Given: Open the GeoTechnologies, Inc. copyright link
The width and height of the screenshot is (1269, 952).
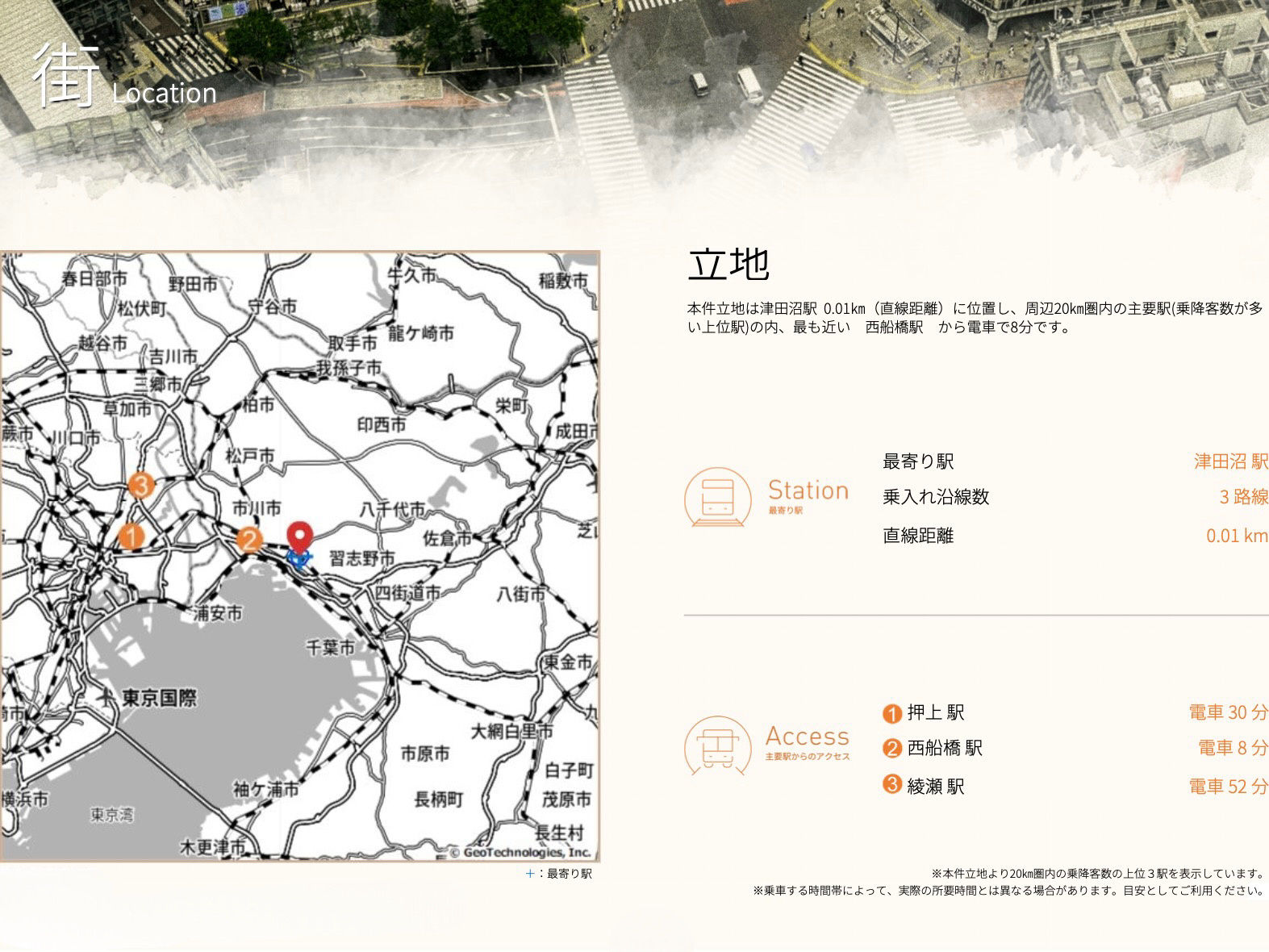Looking at the screenshot, I should click(521, 852).
